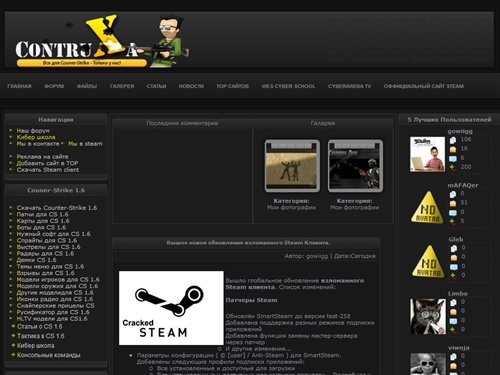Click Limbo's folder stats icon
Image resolution: width=500 pixels, height=375 pixels.
tap(454, 312)
